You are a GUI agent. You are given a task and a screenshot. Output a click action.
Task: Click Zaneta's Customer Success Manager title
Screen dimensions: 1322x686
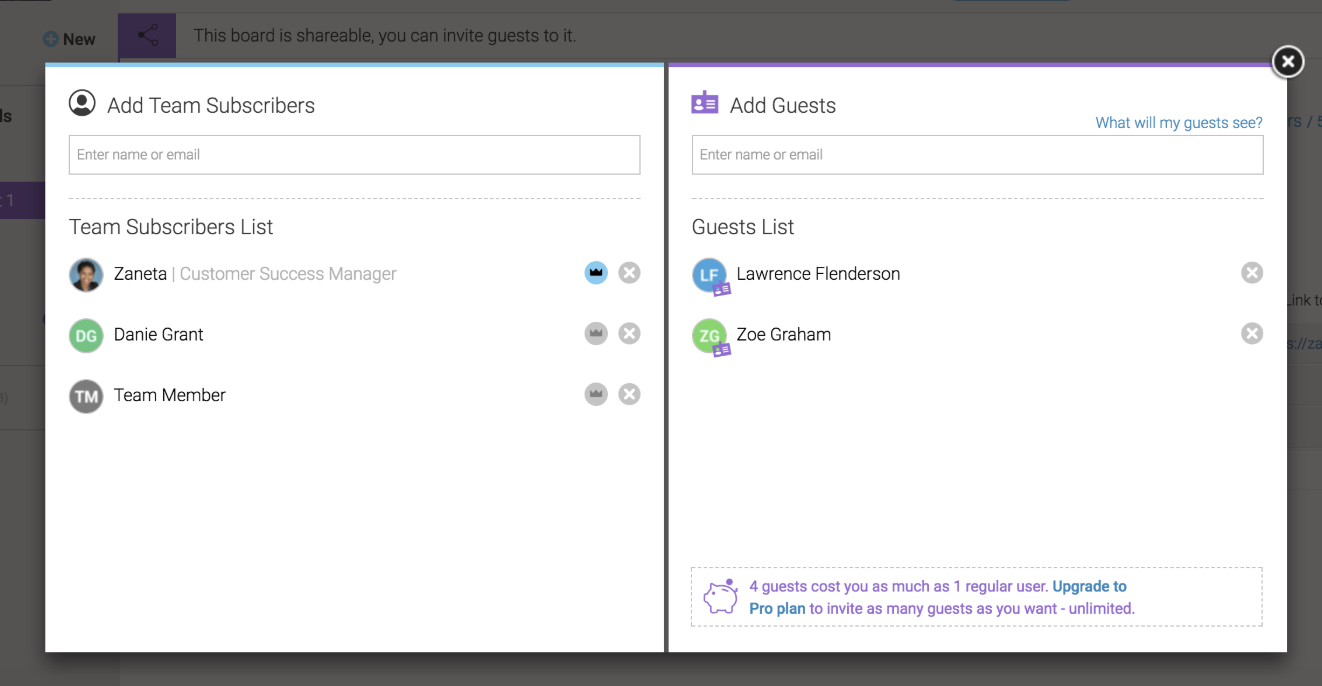pos(288,274)
